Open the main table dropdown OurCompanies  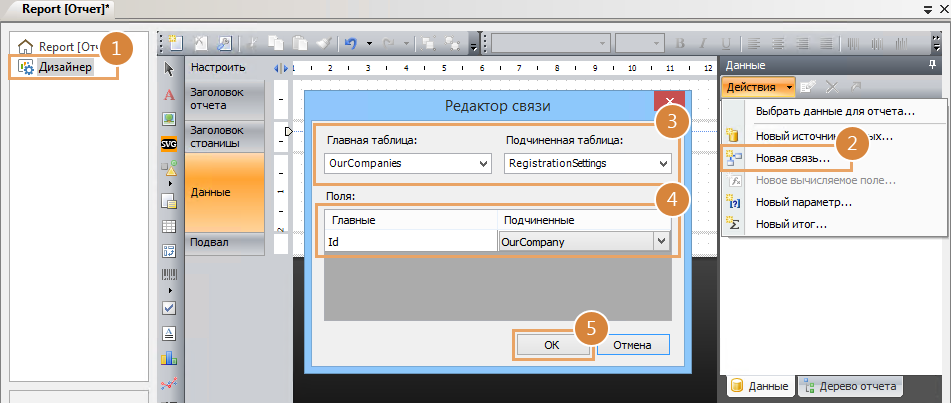tap(408, 163)
